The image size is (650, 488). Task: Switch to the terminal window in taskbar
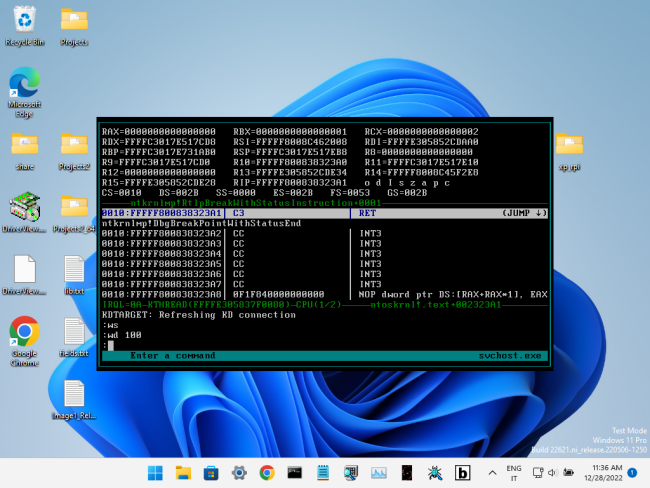(x=295, y=472)
